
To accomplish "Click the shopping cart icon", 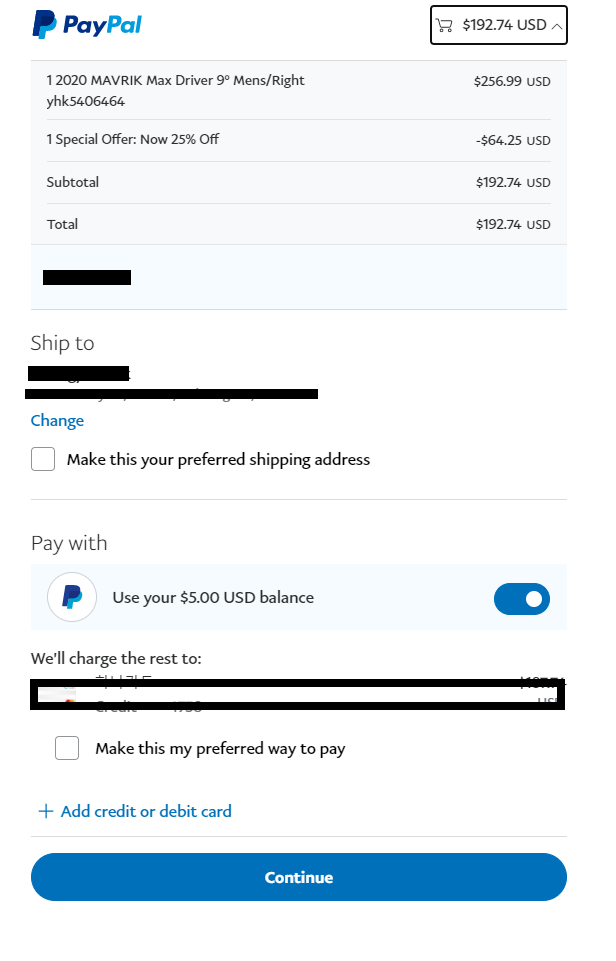I will pos(445,25).
